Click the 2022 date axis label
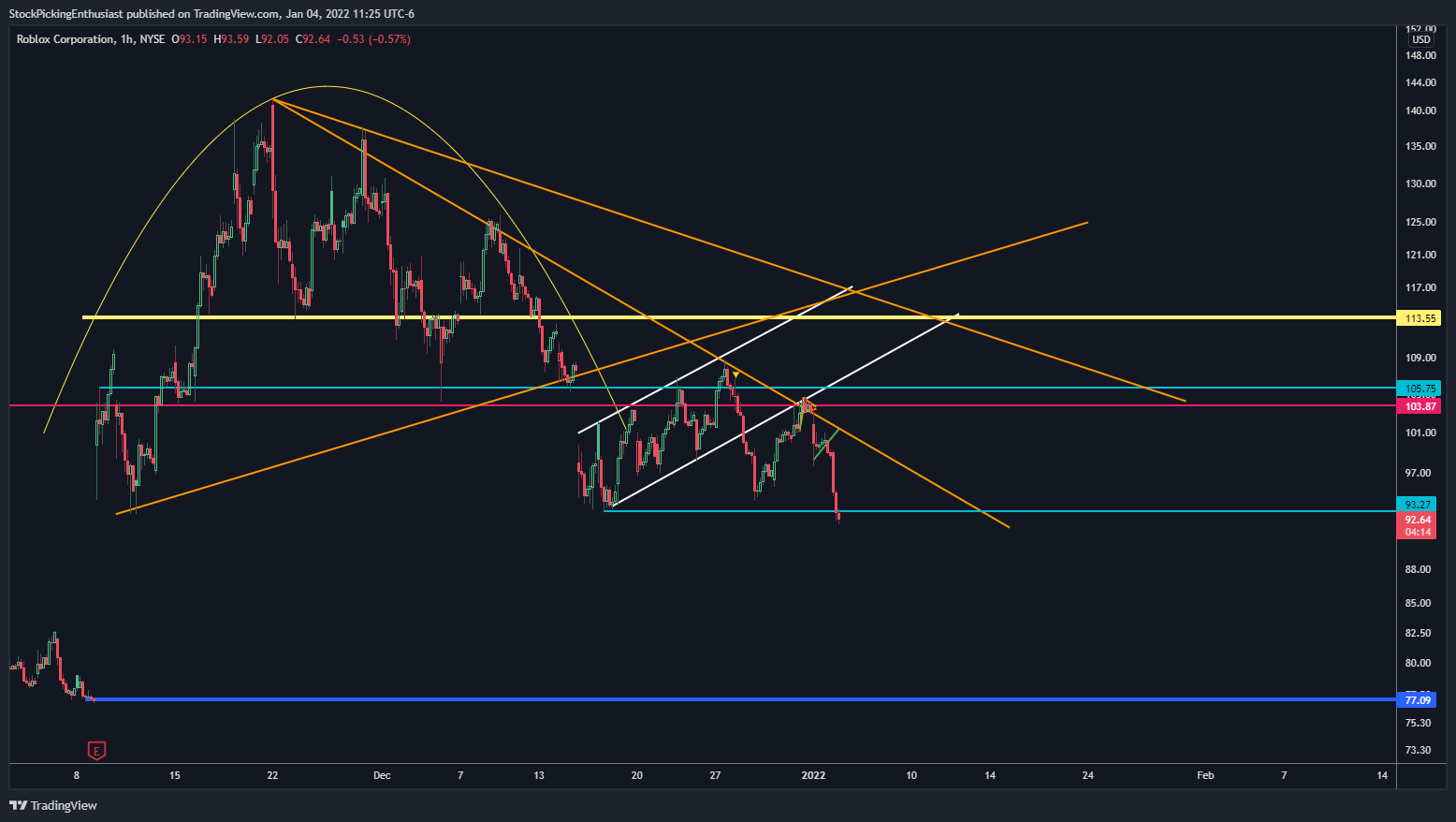This screenshot has height=822, width=1456. tap(813, 775)
